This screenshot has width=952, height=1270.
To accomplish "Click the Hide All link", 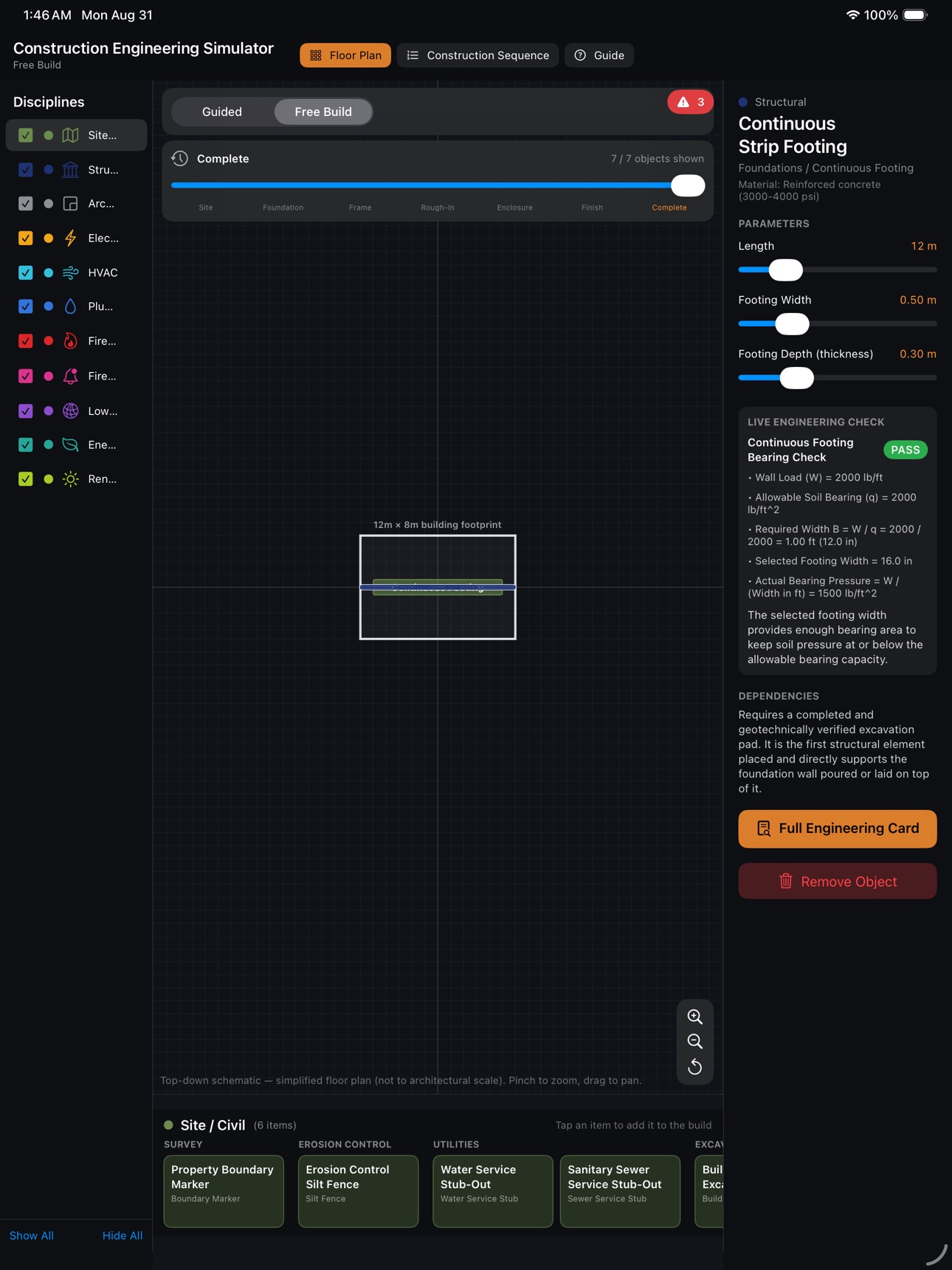I will (x=123, y=1235).
